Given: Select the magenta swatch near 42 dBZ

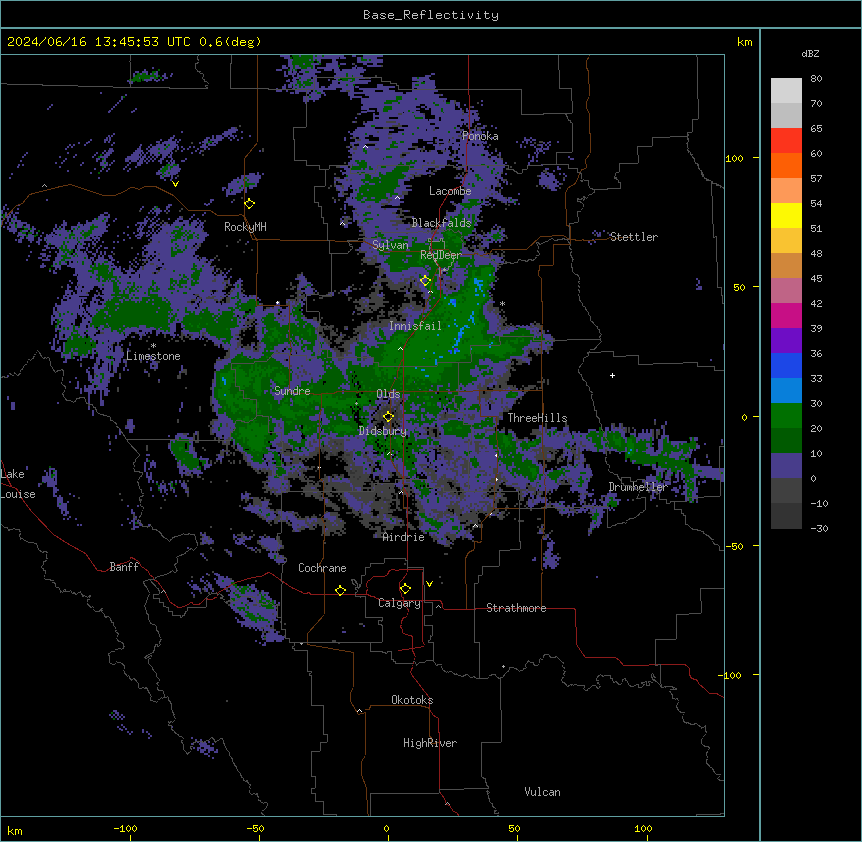Looking at the screenshot, I should pos(786,315).
